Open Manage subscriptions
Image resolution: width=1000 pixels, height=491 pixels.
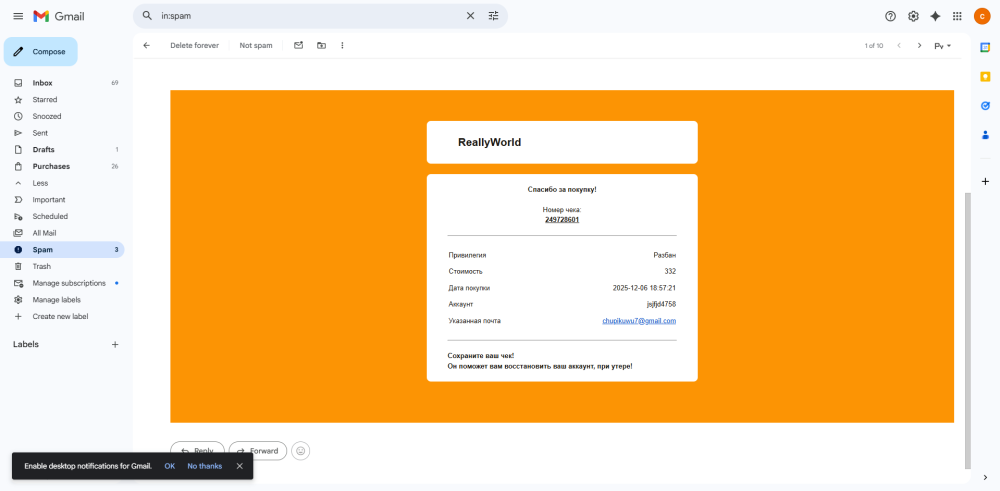coord(62,282)
